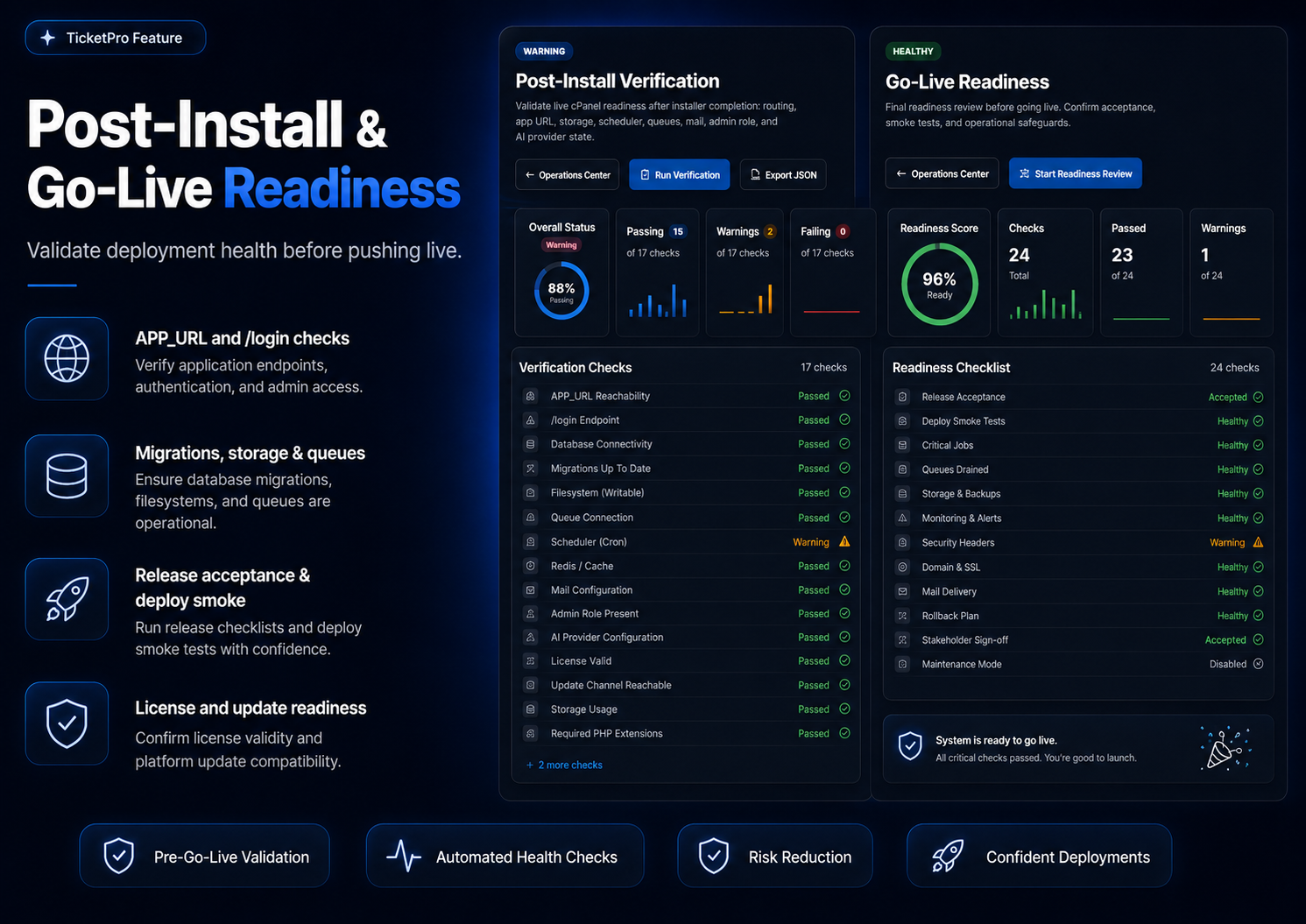Open Operations Center in Post-Install Verification panel
The image size is (1306, 924).
pyautogui.click(x=568, y=175)
